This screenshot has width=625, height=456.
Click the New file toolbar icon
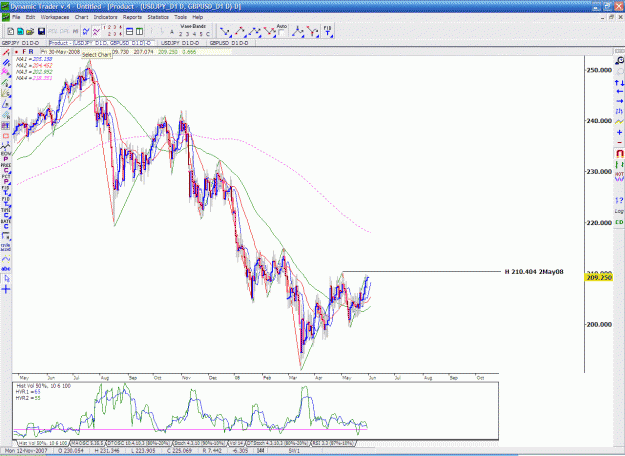point(11,31)
